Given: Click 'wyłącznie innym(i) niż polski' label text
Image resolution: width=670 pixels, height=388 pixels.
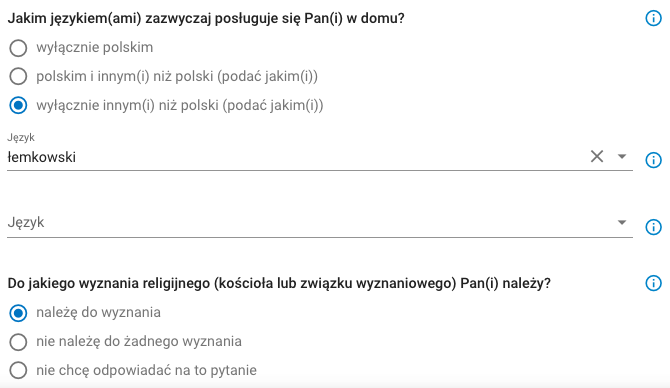Looking at the screenshot, I should pyautogui.click(x=180, y=106).
